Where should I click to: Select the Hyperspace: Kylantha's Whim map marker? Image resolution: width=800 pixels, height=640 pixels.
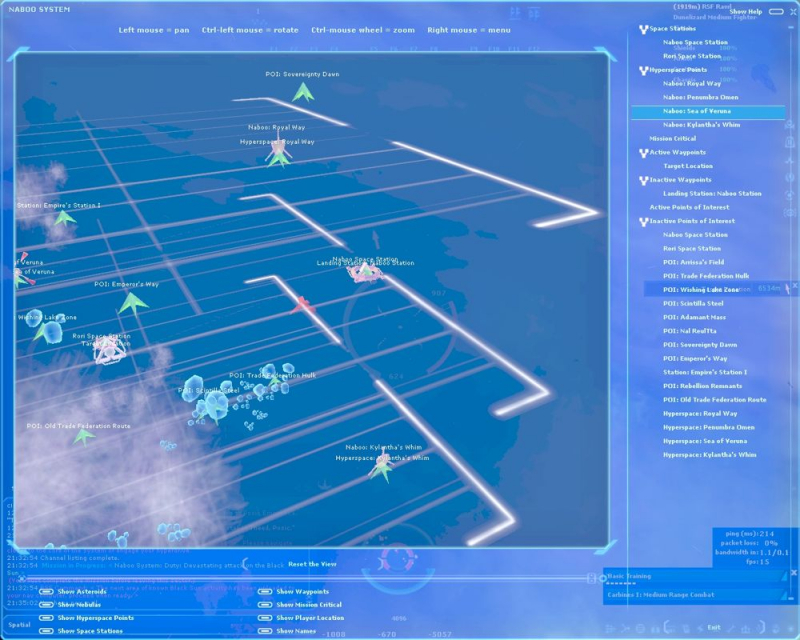tap(382, 470)
